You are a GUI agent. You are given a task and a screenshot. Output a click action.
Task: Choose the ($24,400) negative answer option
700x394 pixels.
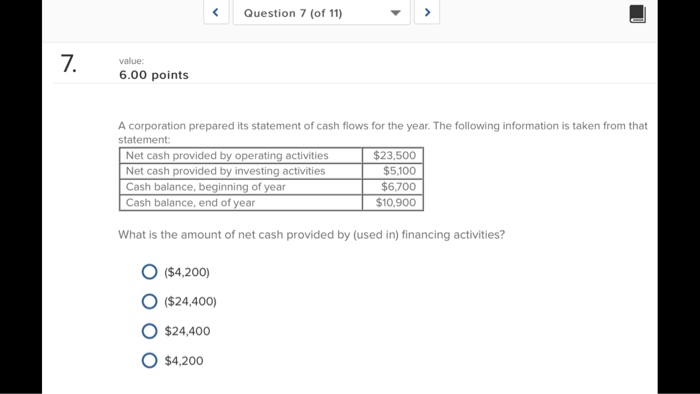[x=149, y=302]
